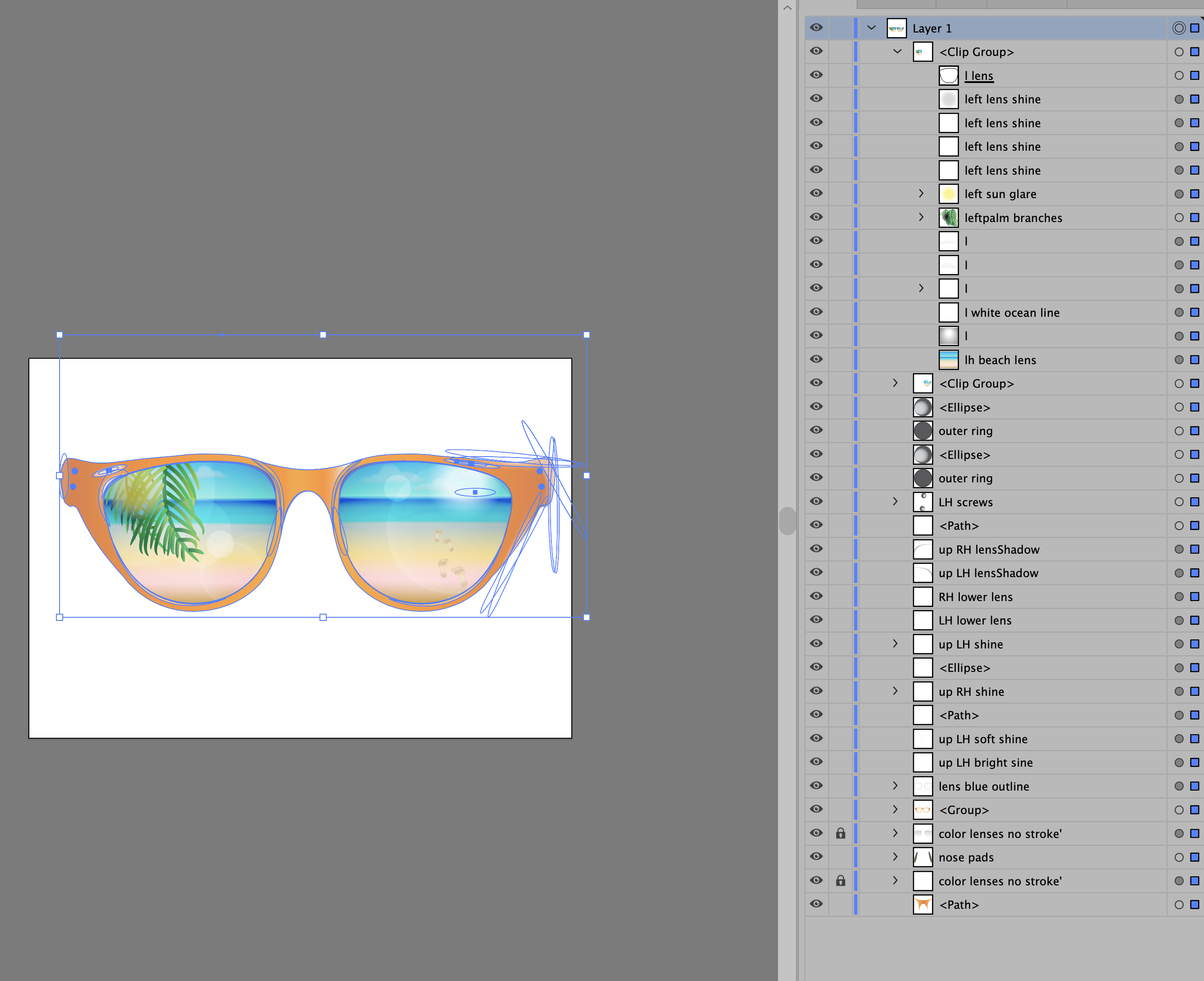The image size is (1204, 981).
Task: Click the first 'outer ring' dark circle thumbnail
Action: coord(923,430)
